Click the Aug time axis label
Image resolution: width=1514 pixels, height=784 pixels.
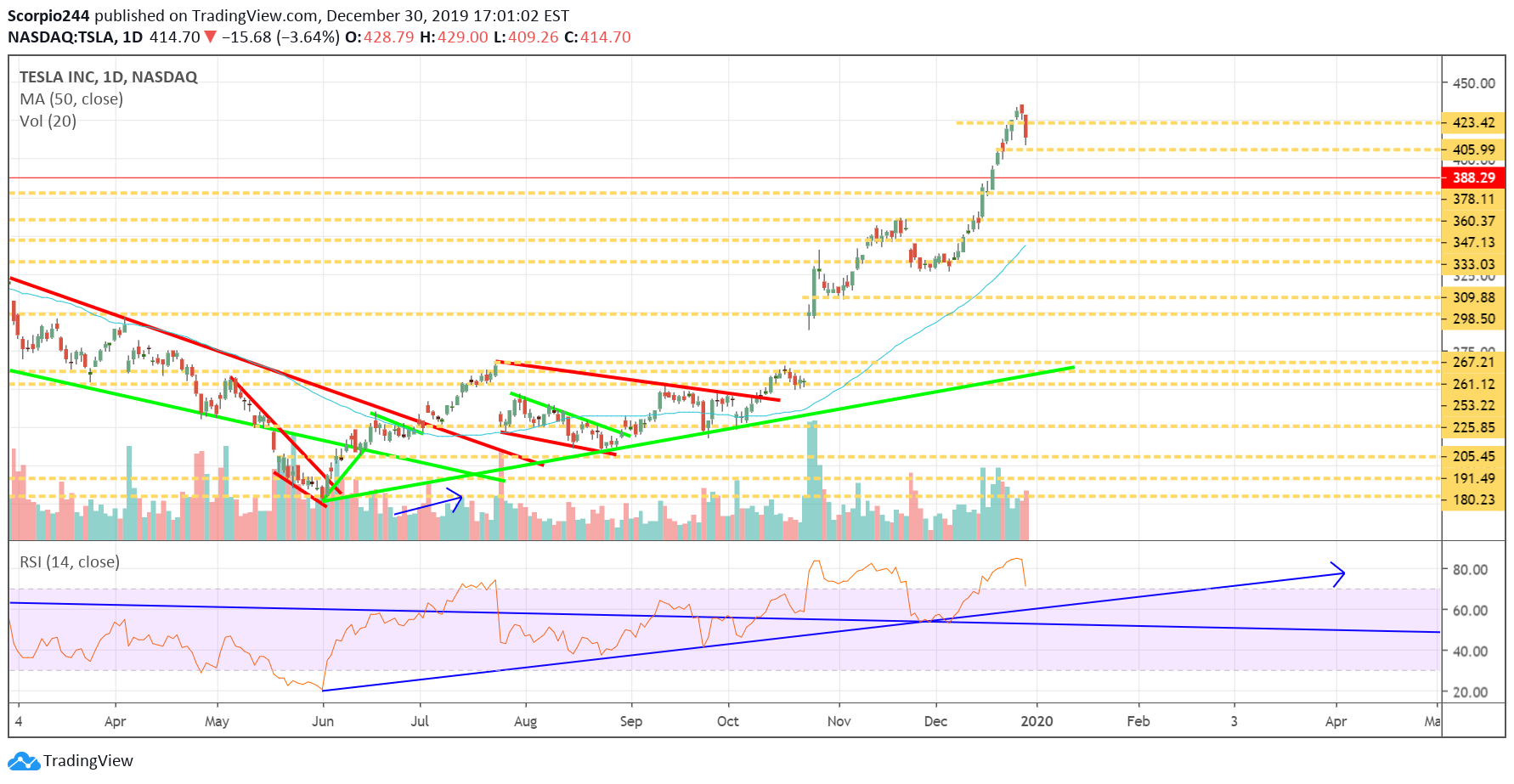pyautogui.click(x=526, y=722)
